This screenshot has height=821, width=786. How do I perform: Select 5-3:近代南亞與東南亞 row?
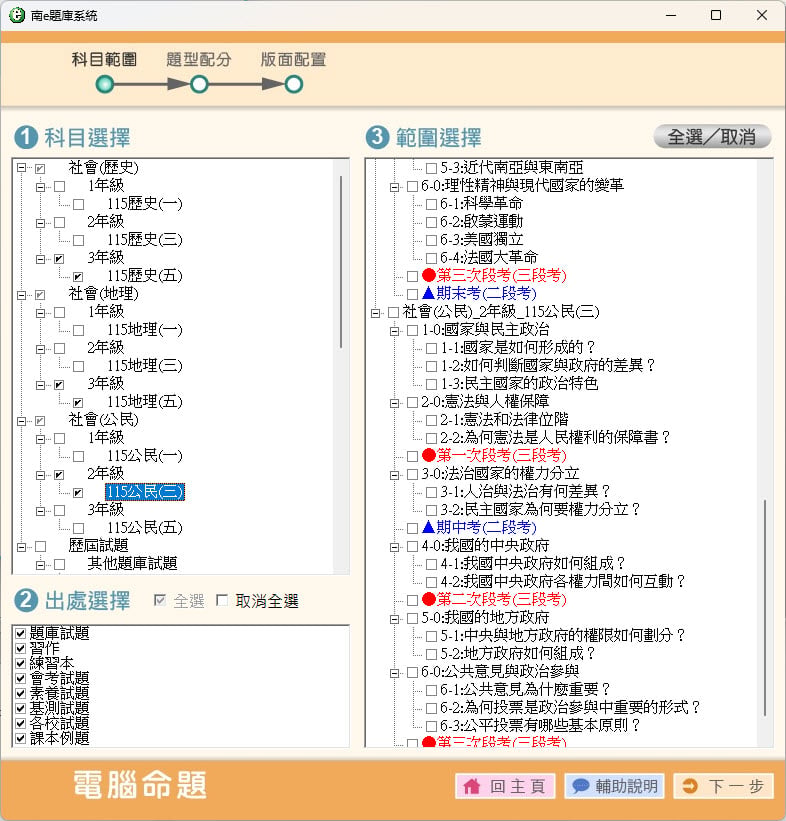(512, 168)
